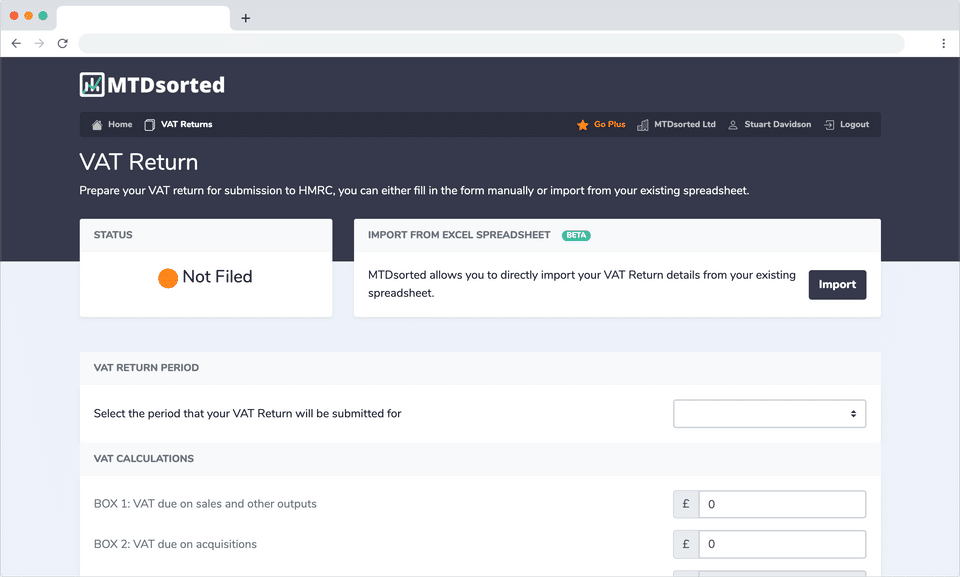This screenshot has width=960, height=577.
Task: Click the MTDsorted logo icon
Action: (92, 85)
